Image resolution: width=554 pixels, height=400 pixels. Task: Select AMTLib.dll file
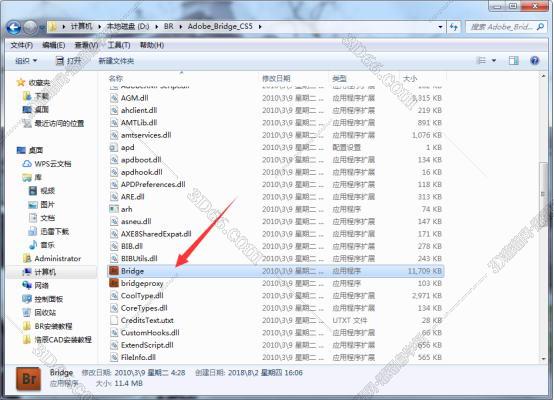pyautogui.click(x=139, y=123)
